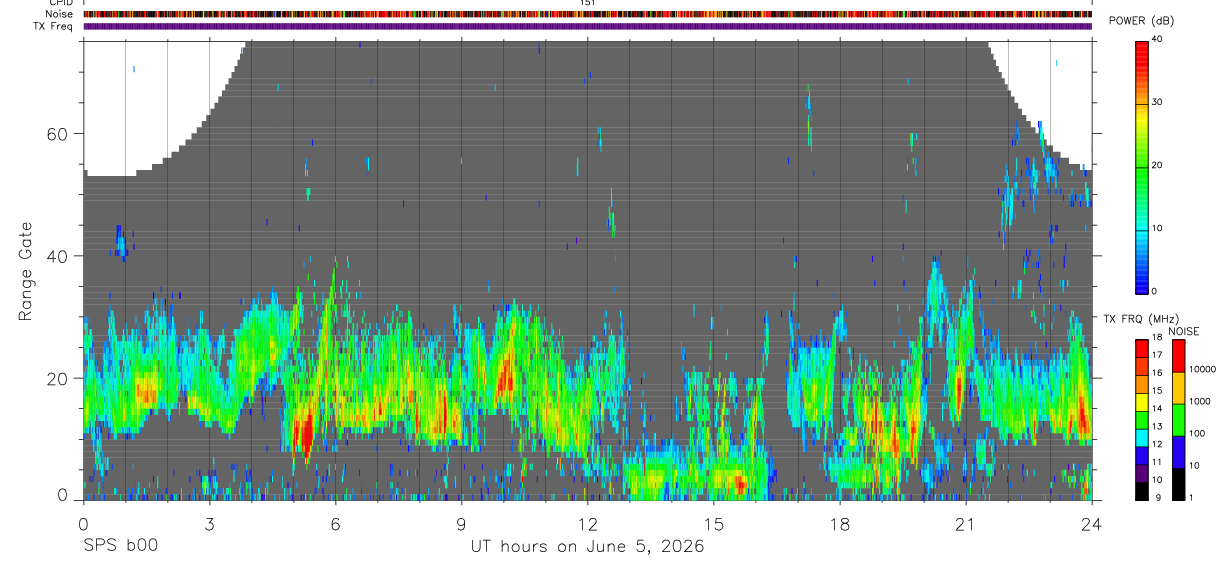The height and width of the screenshot is (567, 1228).
Task: Click the 10 label on POWER scale
Action: 1158,228
